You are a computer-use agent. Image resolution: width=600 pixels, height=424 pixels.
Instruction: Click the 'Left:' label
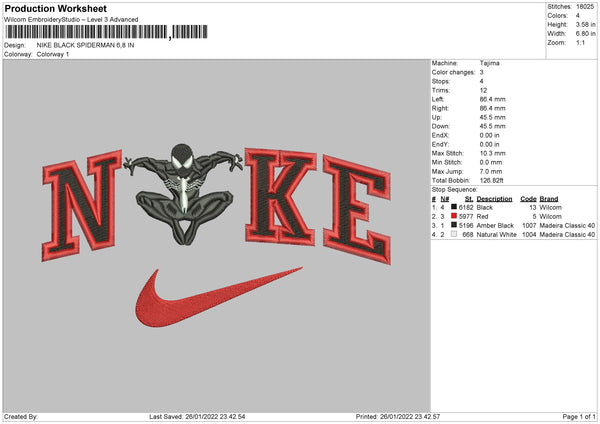click(x=438, y=99)
